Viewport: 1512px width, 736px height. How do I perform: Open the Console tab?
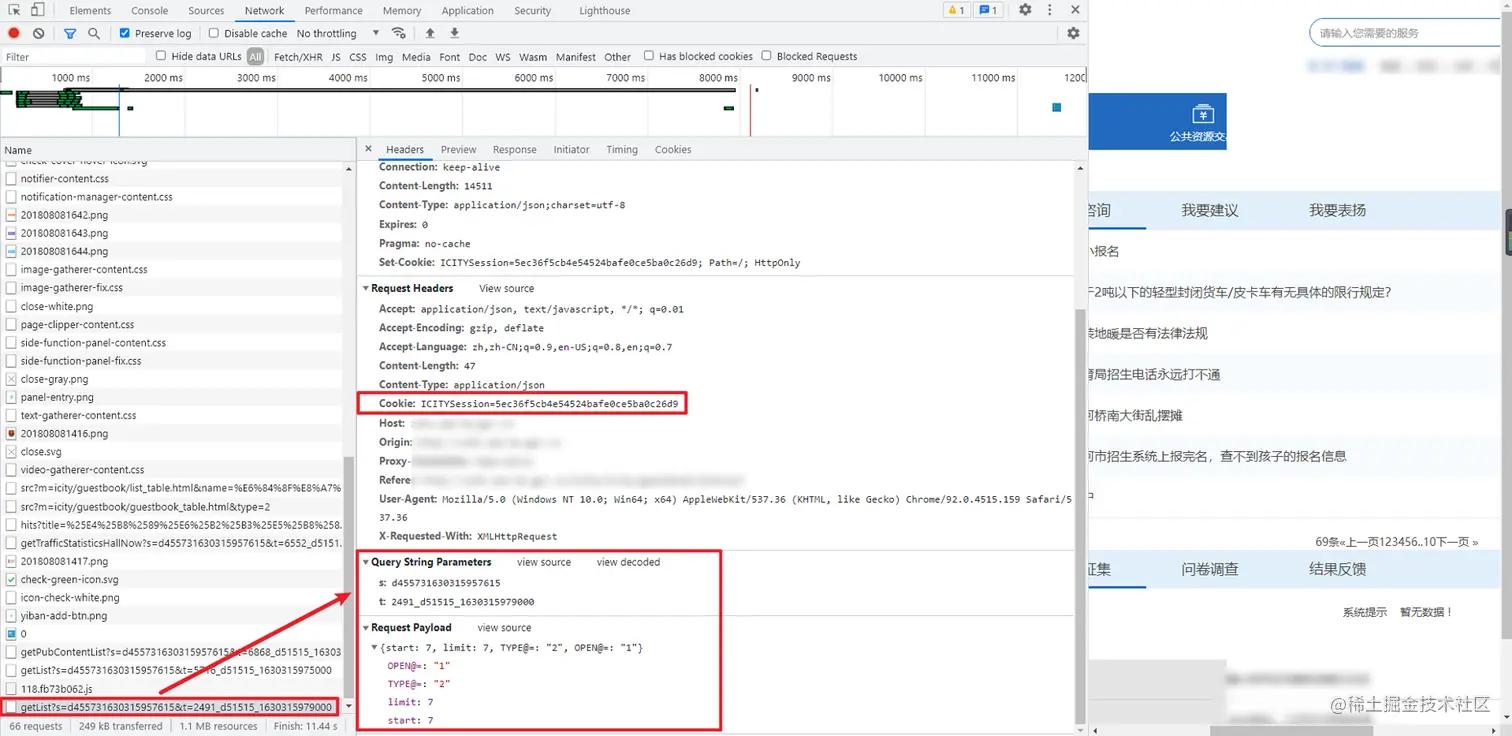(150, 11)
